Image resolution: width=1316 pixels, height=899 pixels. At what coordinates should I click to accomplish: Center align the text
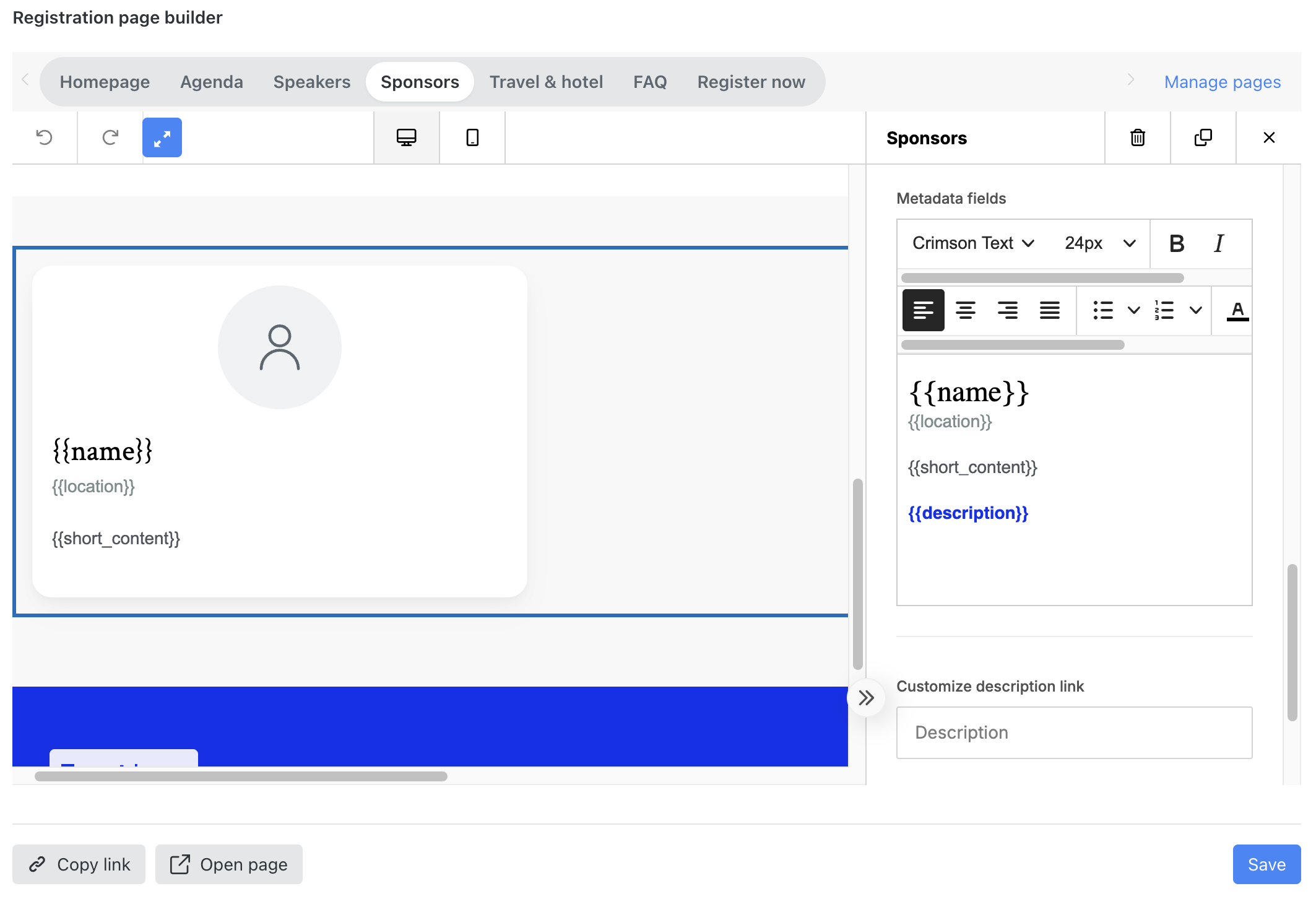966,310
